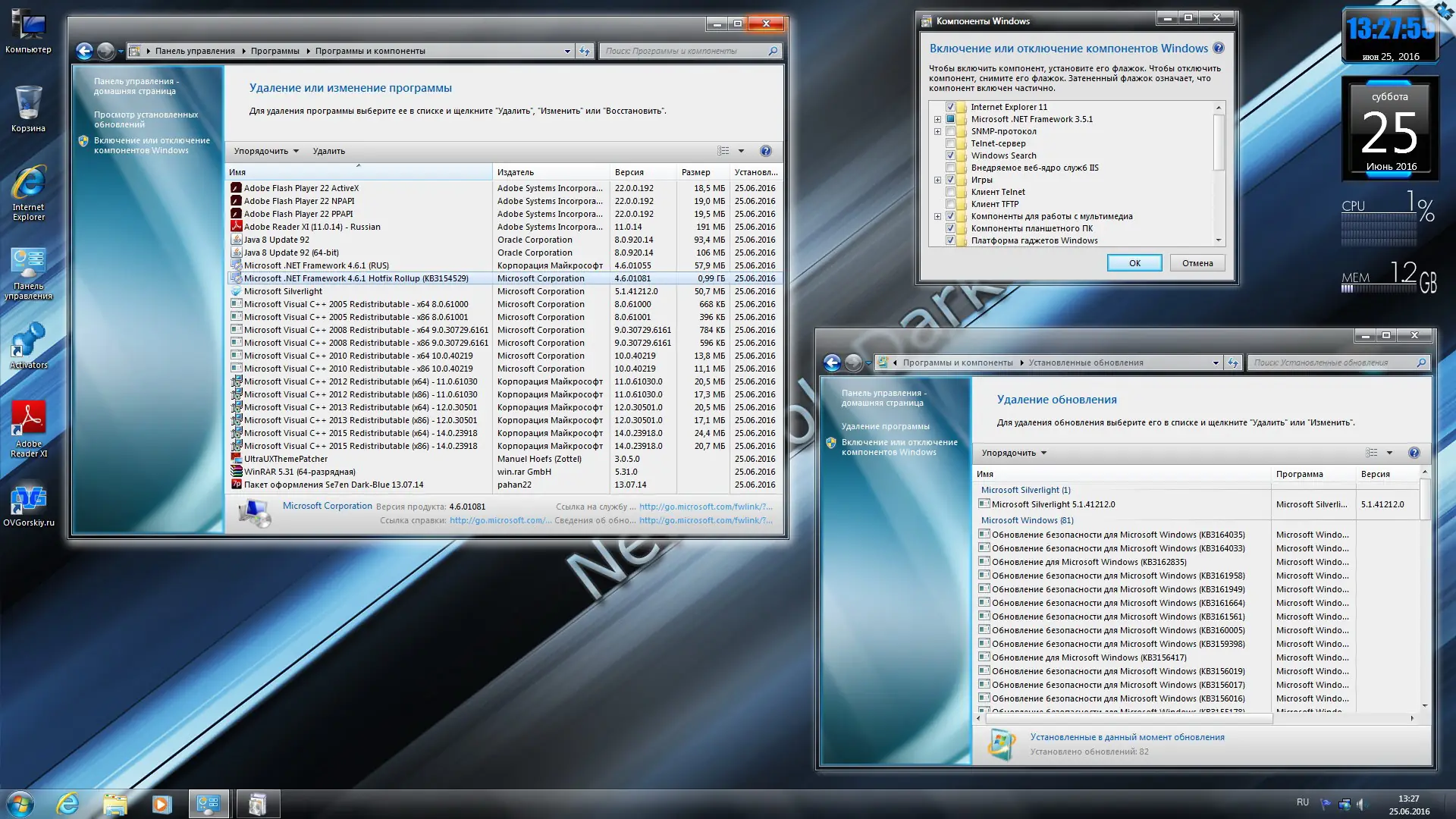Screen dimensions: 1456x819
Task: Toggle the Windows Search component checkbox
Action: [x=950, y=155]
